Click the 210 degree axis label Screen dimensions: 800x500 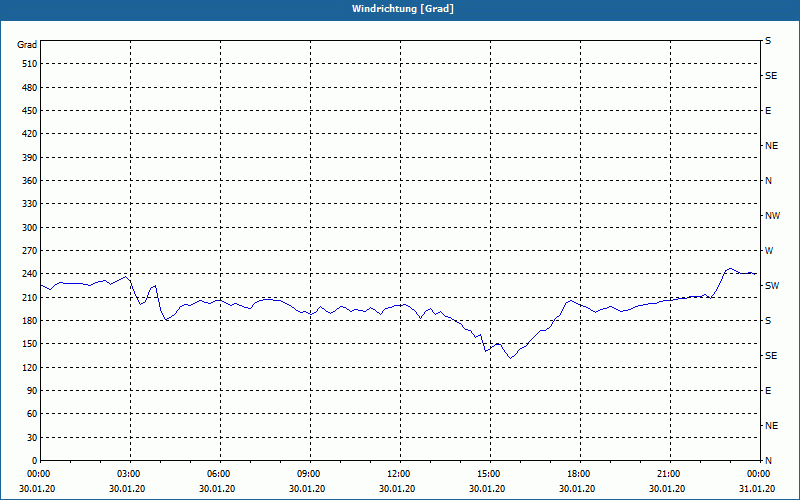(x=30, y=297)
